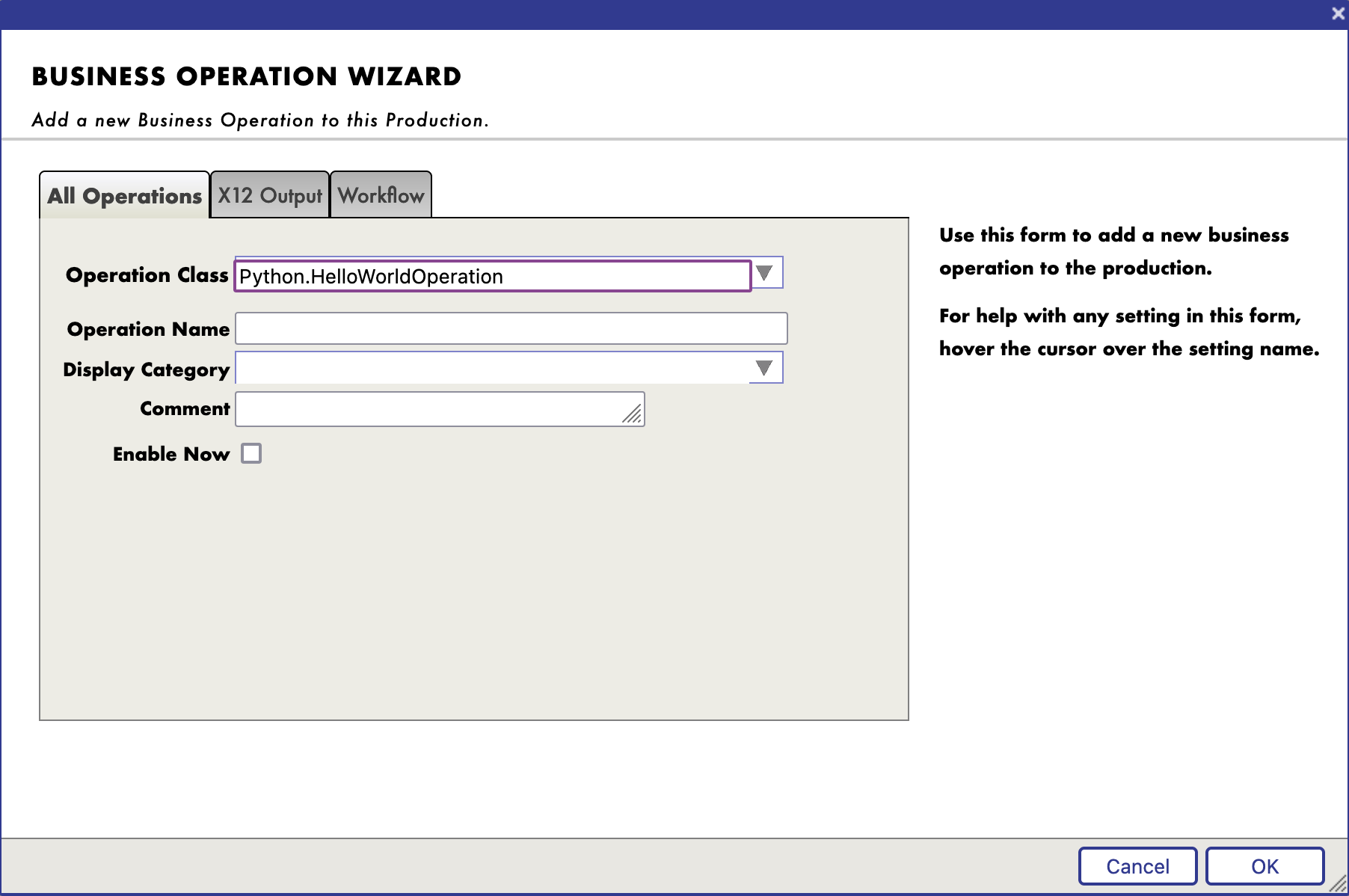Click the Operation Class dropdown triangle icon
Image resolution: width=1349 pixels, height=896 pixels.
pyautogui.click(x=765, y=274)
